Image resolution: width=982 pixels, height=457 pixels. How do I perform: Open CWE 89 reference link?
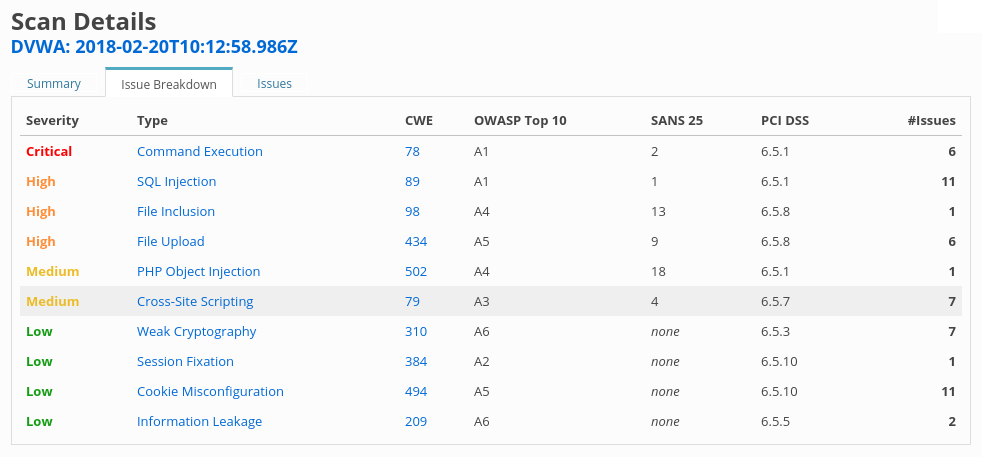(412, 182)
